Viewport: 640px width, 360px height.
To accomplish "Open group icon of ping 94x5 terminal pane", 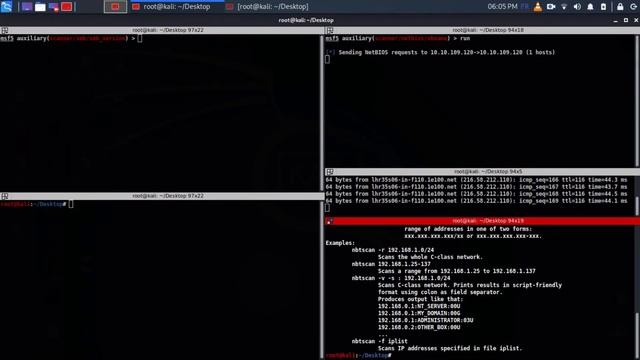I will [x=330, y=172].
